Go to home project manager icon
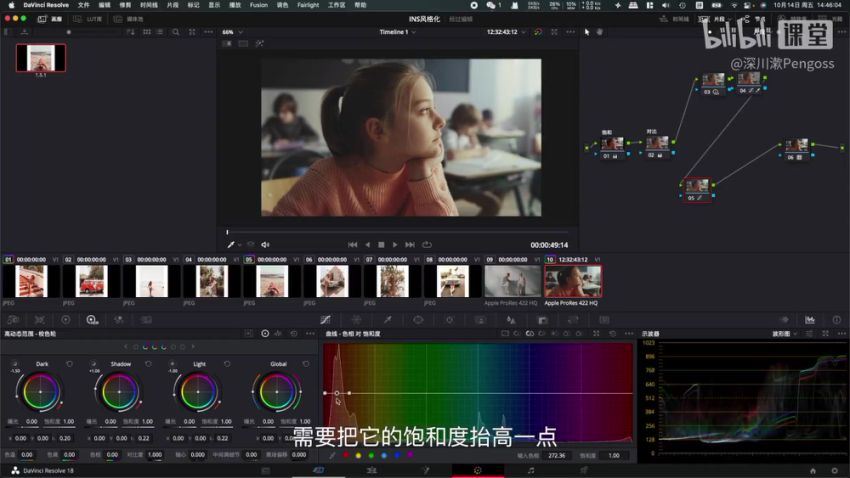This screenshot has height=478, width=850. coord(812,470)
